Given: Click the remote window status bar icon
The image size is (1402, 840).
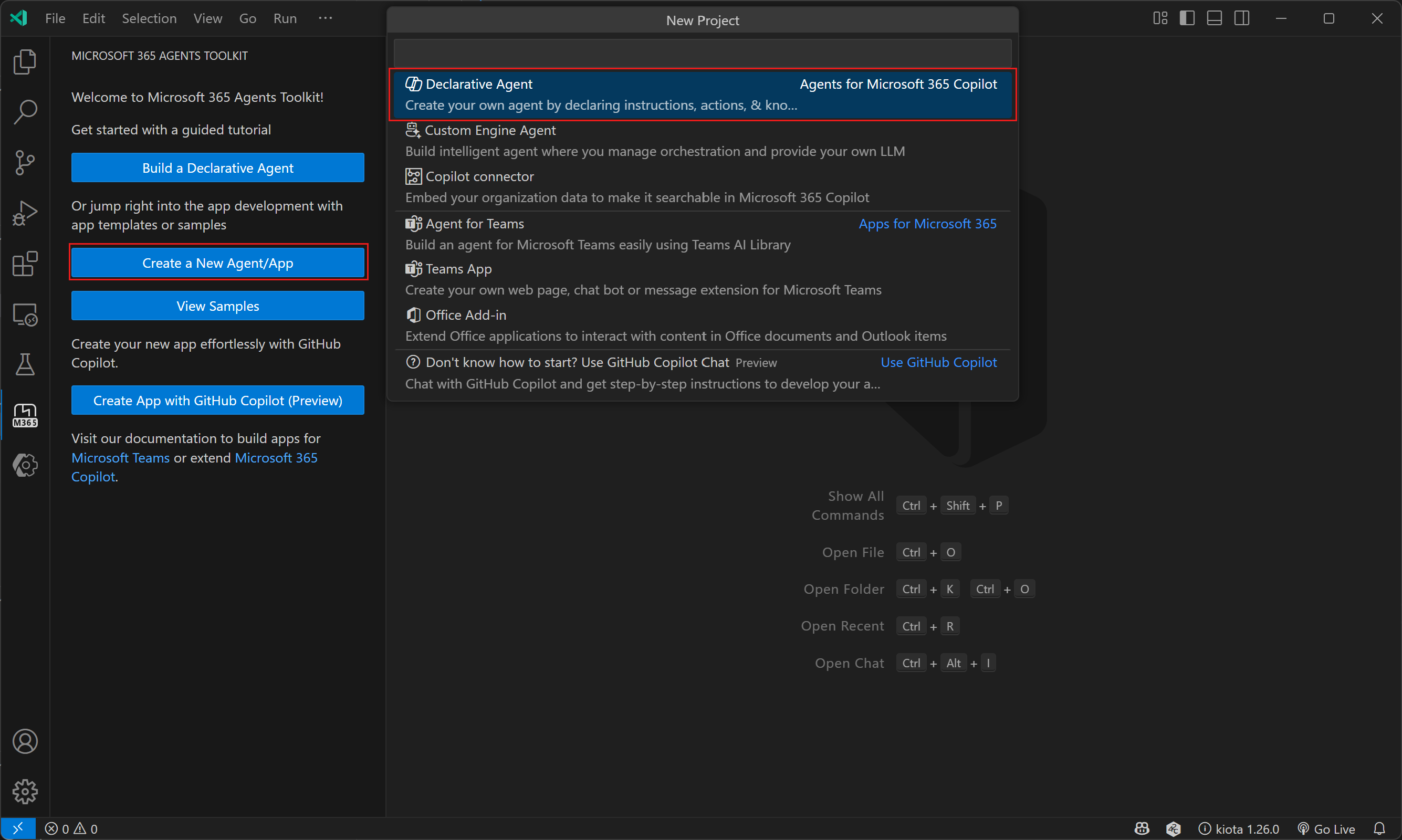Looking at the screenshot, I should [18, 828].
